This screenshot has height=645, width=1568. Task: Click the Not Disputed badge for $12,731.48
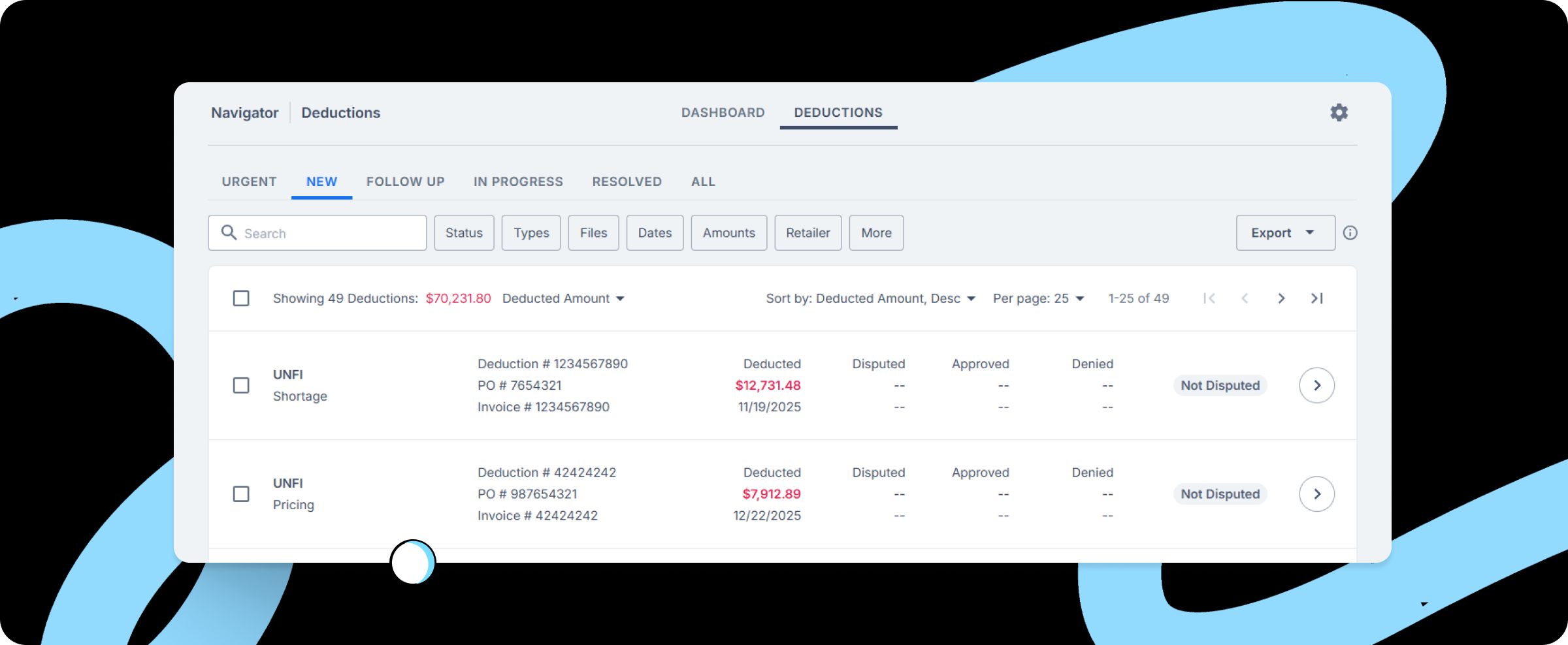(1220, 385)
